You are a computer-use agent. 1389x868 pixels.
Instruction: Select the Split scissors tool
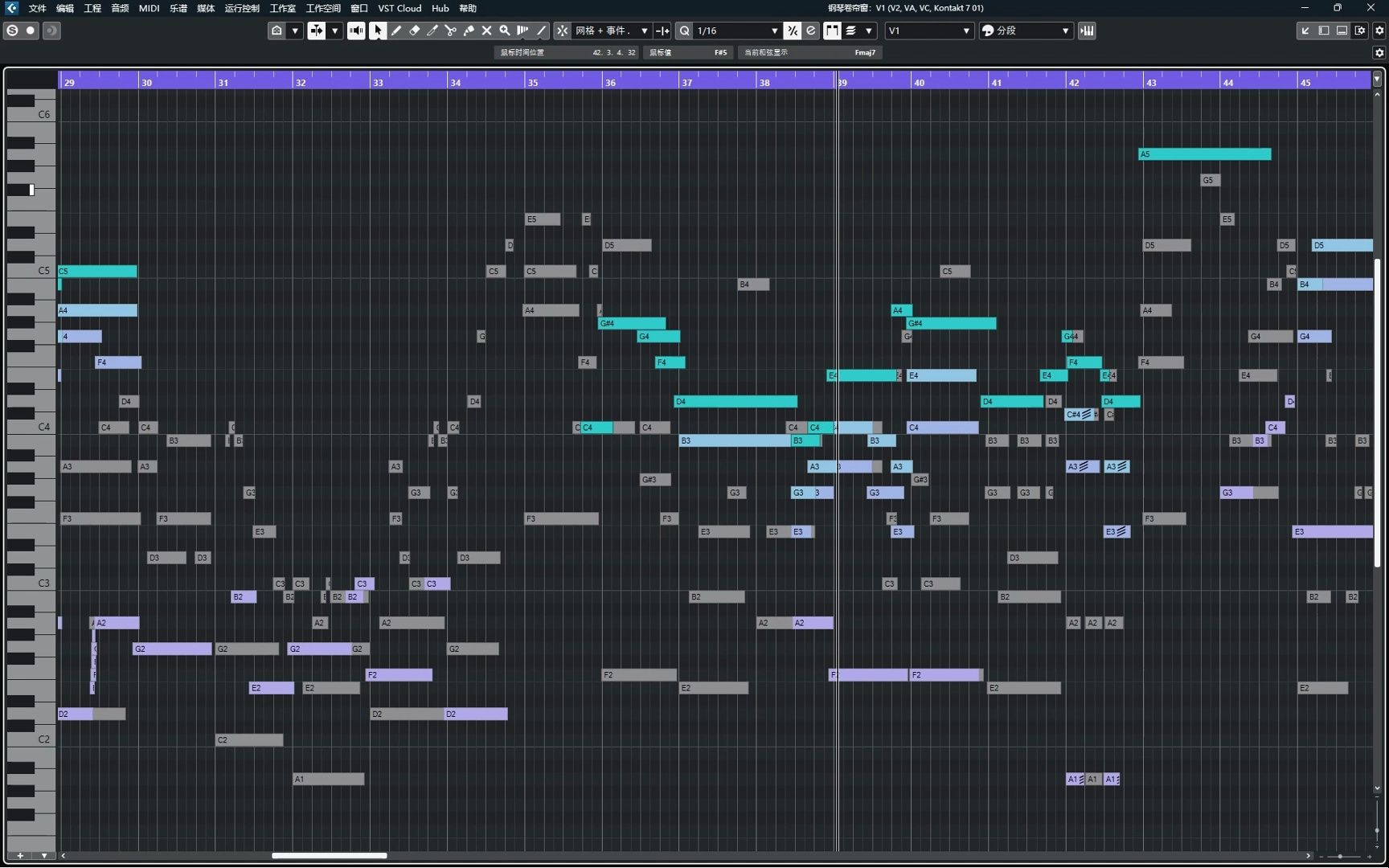(451, 31)
